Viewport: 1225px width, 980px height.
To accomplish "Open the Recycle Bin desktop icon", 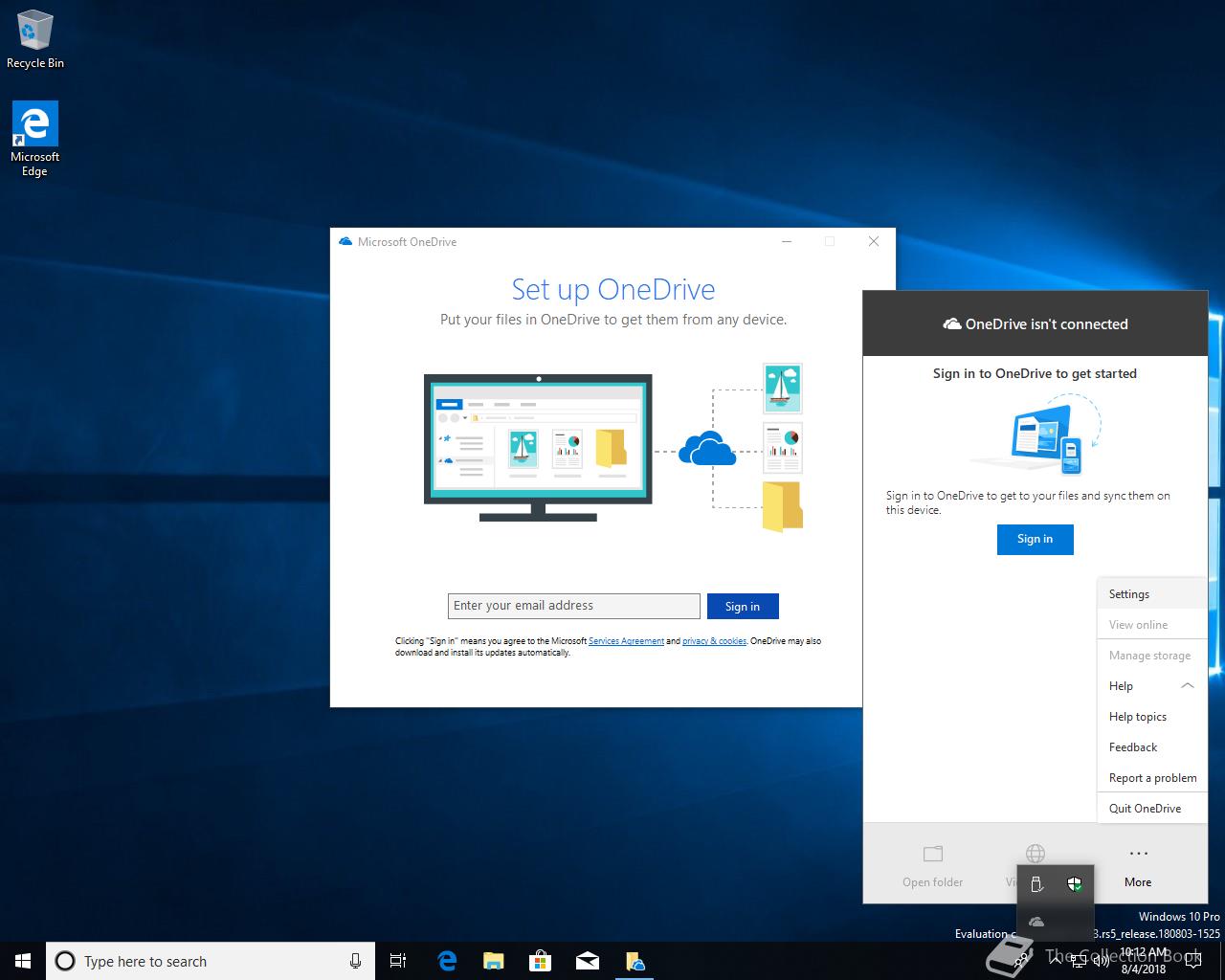I will click(34, 40).
